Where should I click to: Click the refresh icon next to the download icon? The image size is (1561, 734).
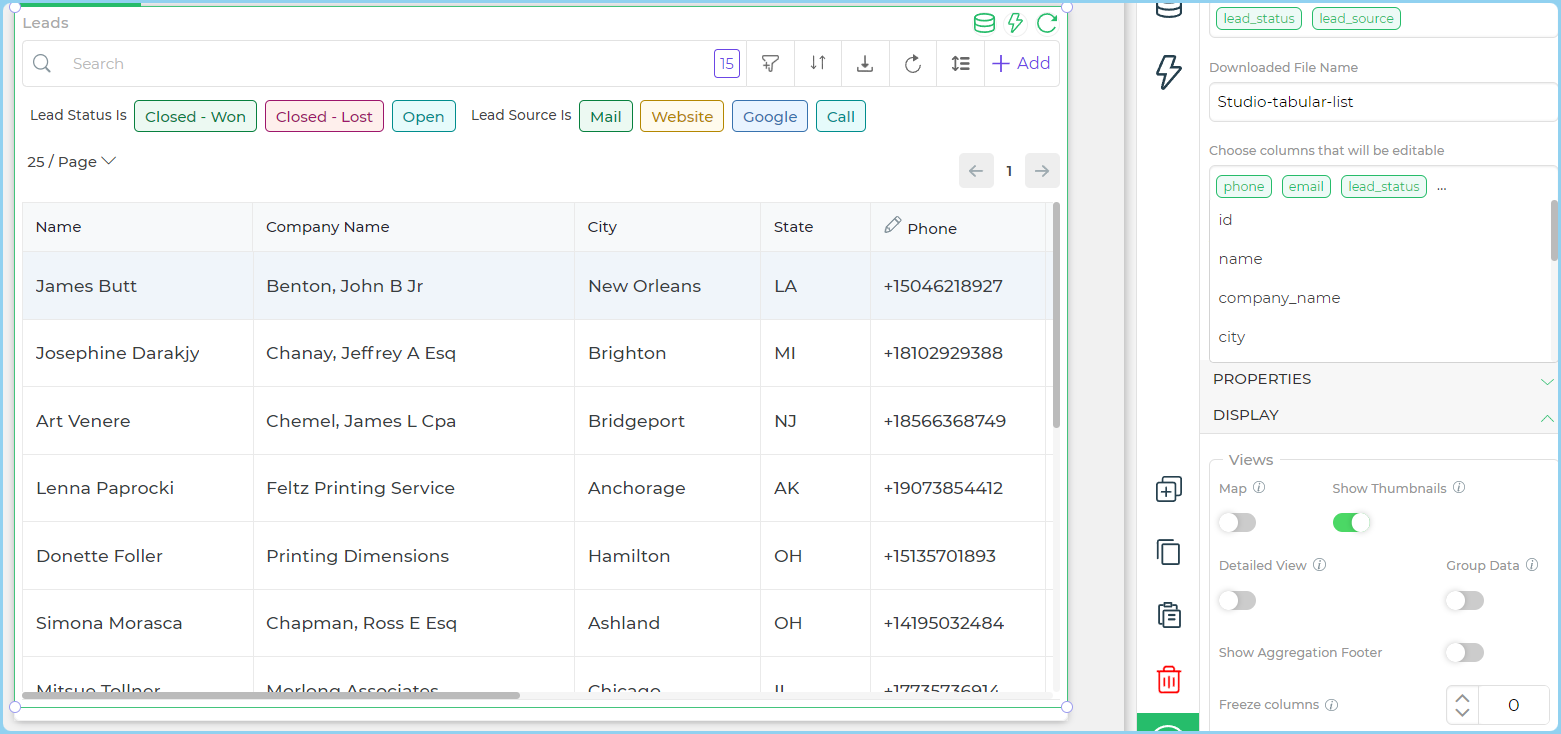[x=912, y=64]
